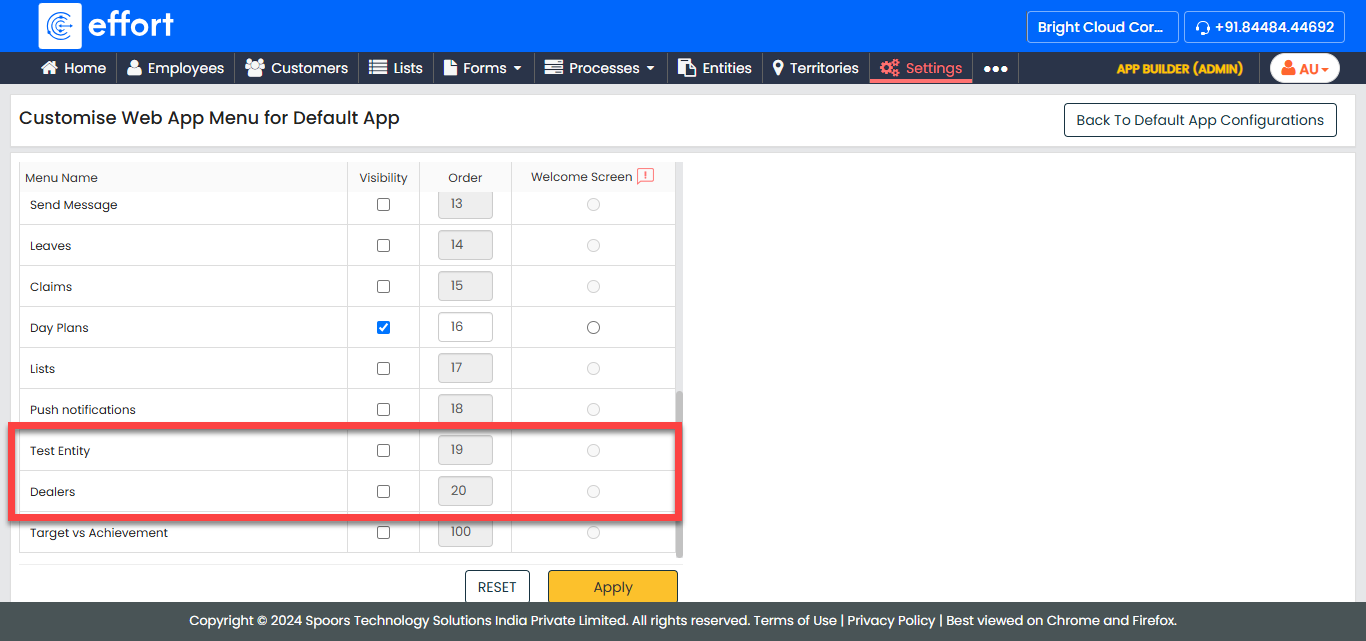1366x641 pixels.
Task: Click the Welcome Screen info alert icon
Action: pyautogui.click(x=645, y=176)
